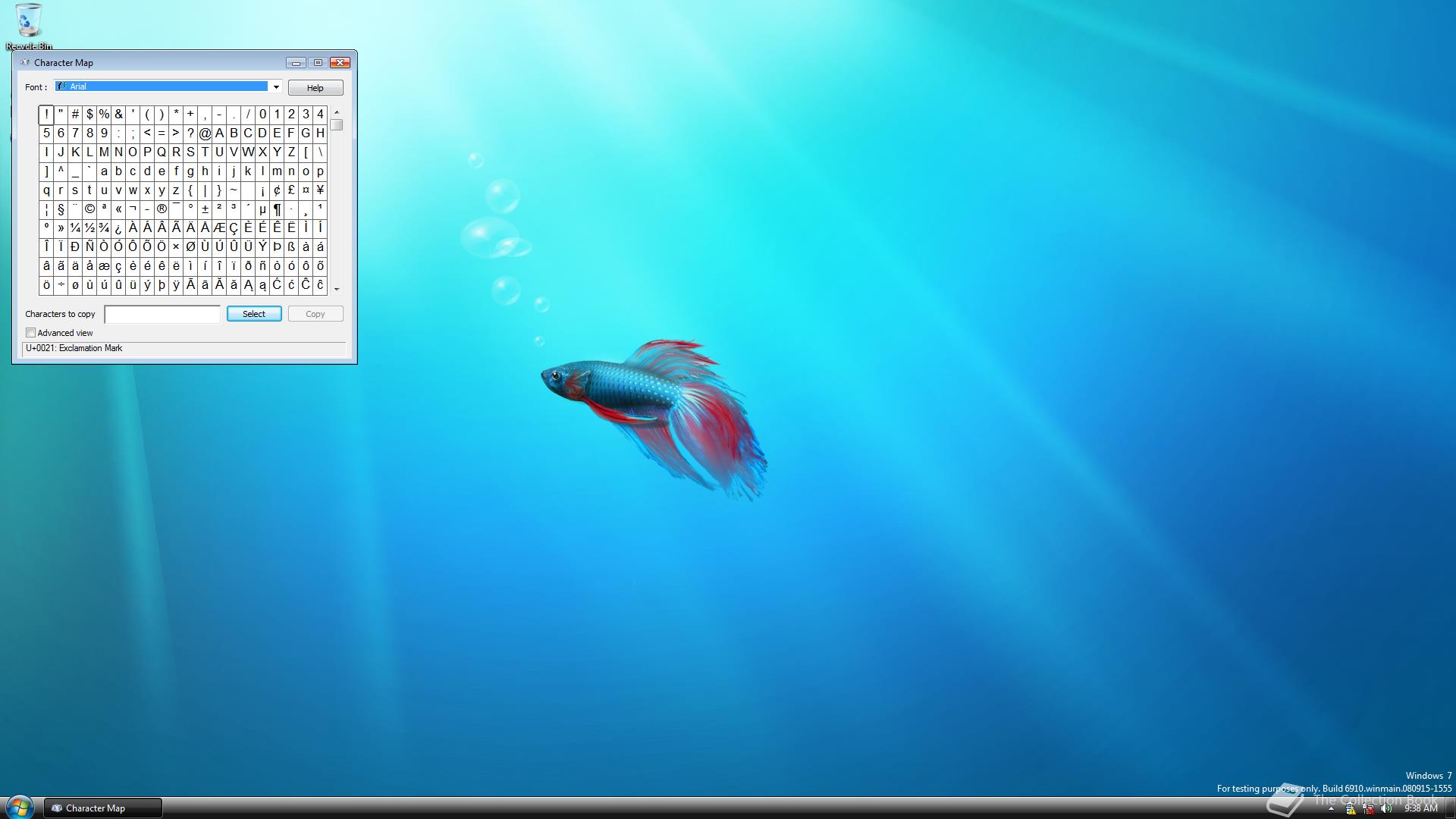Image resolution: width=1456 pixels, height=819 pixels.
Task: Click the character grid scroll down arrow
Action: pos(337,290)
